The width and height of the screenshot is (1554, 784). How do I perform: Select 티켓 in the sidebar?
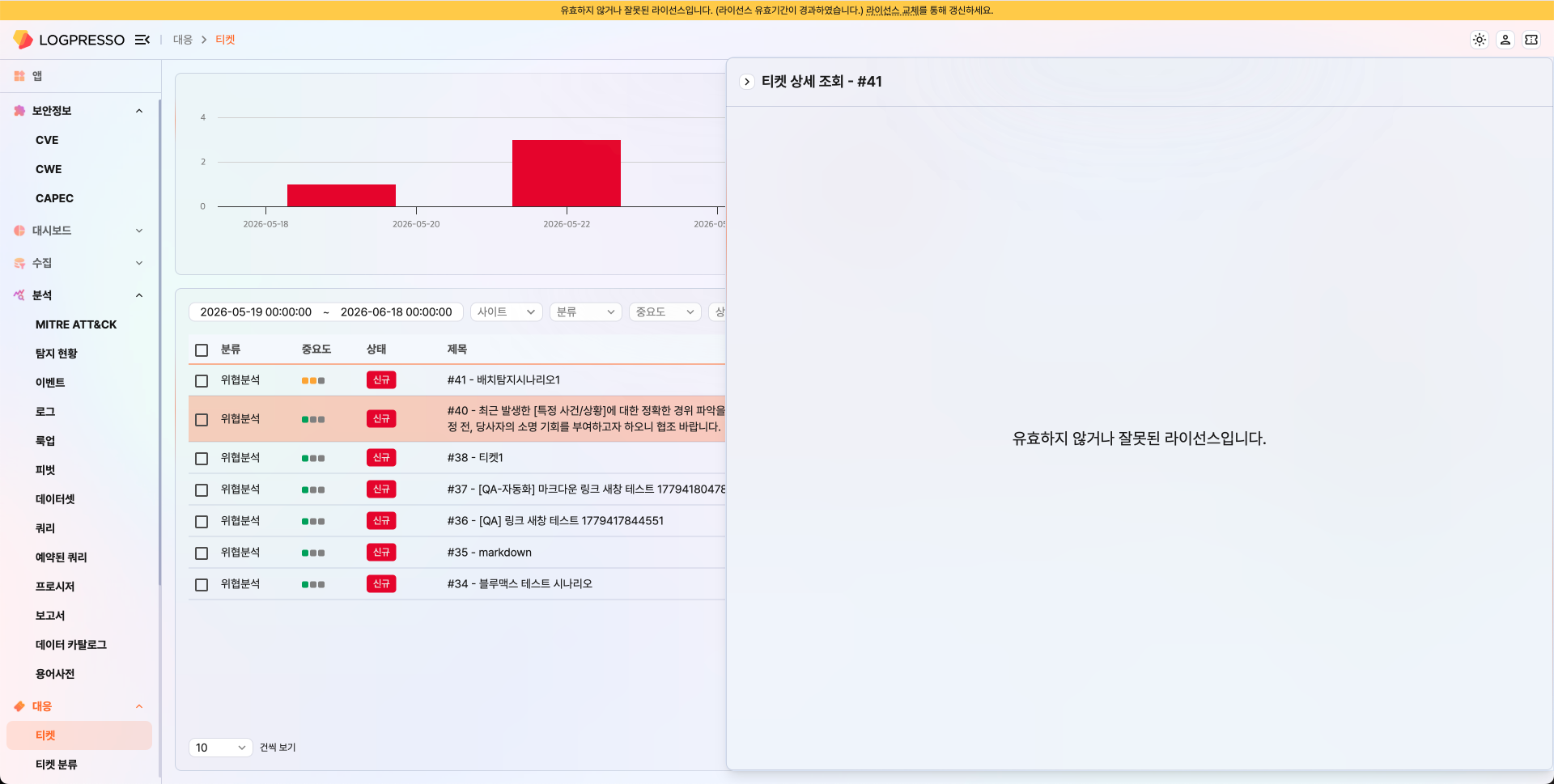click(x=79, y=735)
